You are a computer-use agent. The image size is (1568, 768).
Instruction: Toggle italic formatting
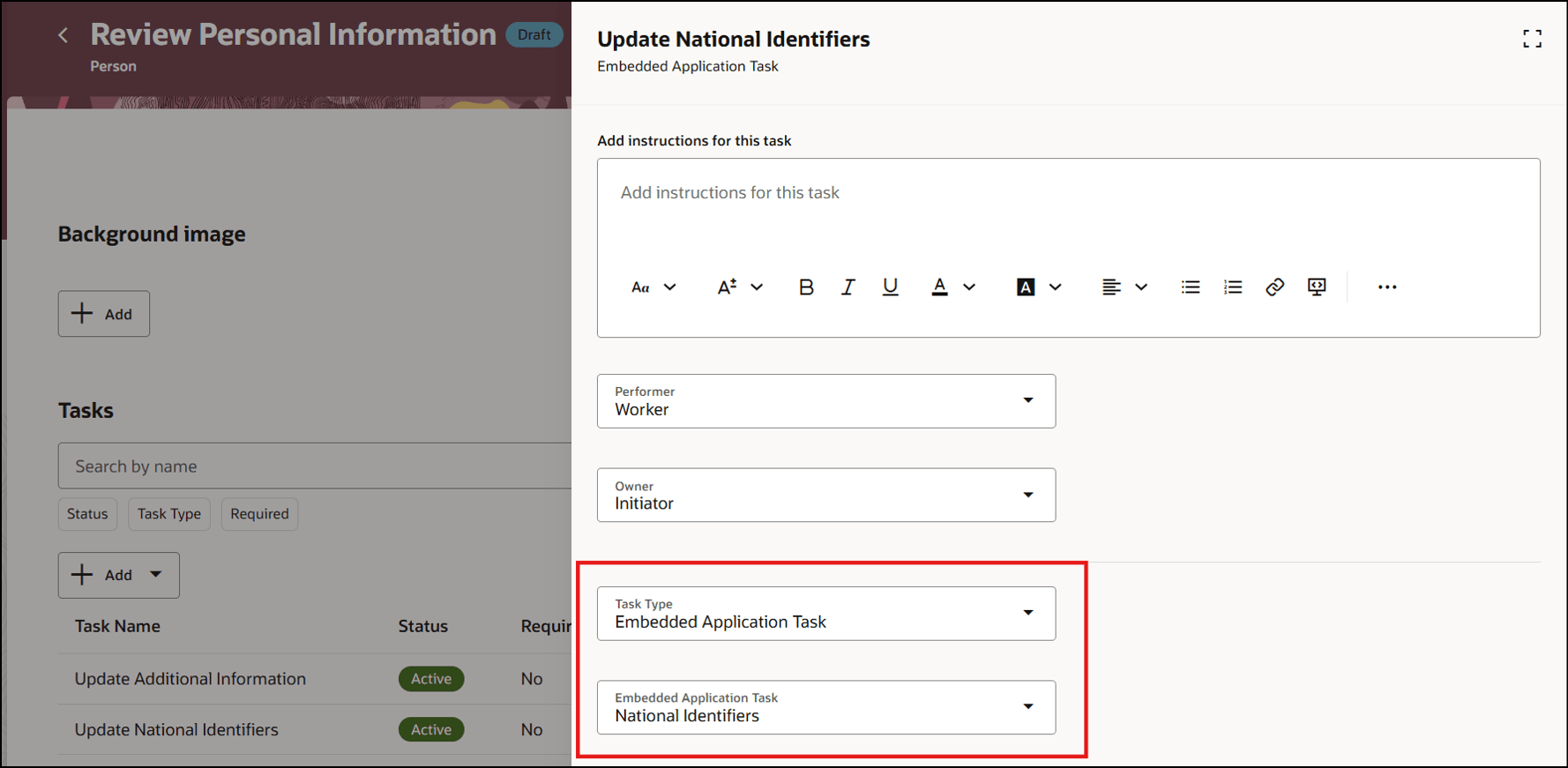(x=847, y=287)
